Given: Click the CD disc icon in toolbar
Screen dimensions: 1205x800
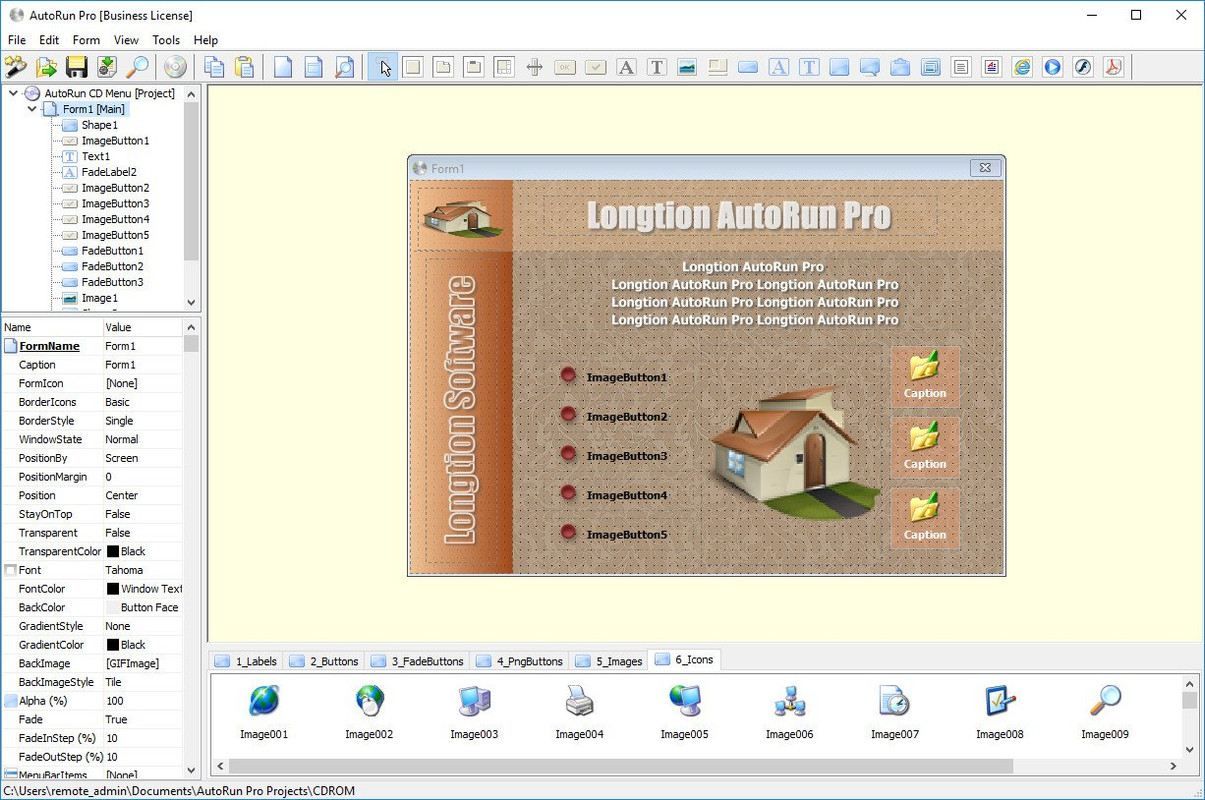Looking at the screenshot, I should 175,67.
